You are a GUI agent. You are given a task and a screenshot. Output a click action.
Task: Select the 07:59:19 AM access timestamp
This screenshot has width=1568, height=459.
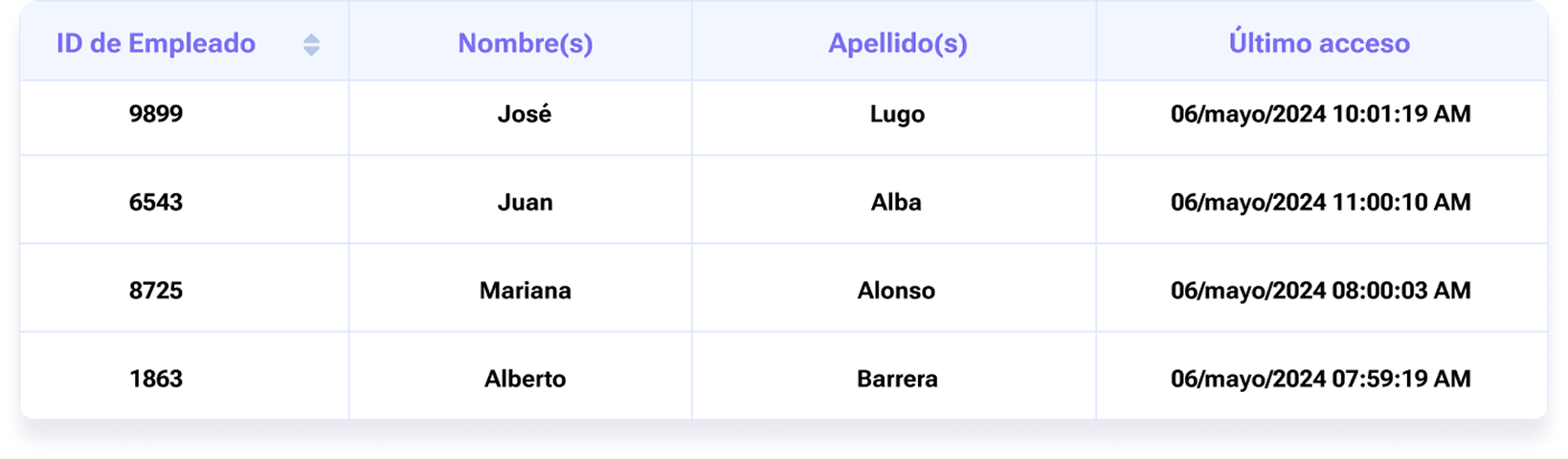coord(1320,379)
